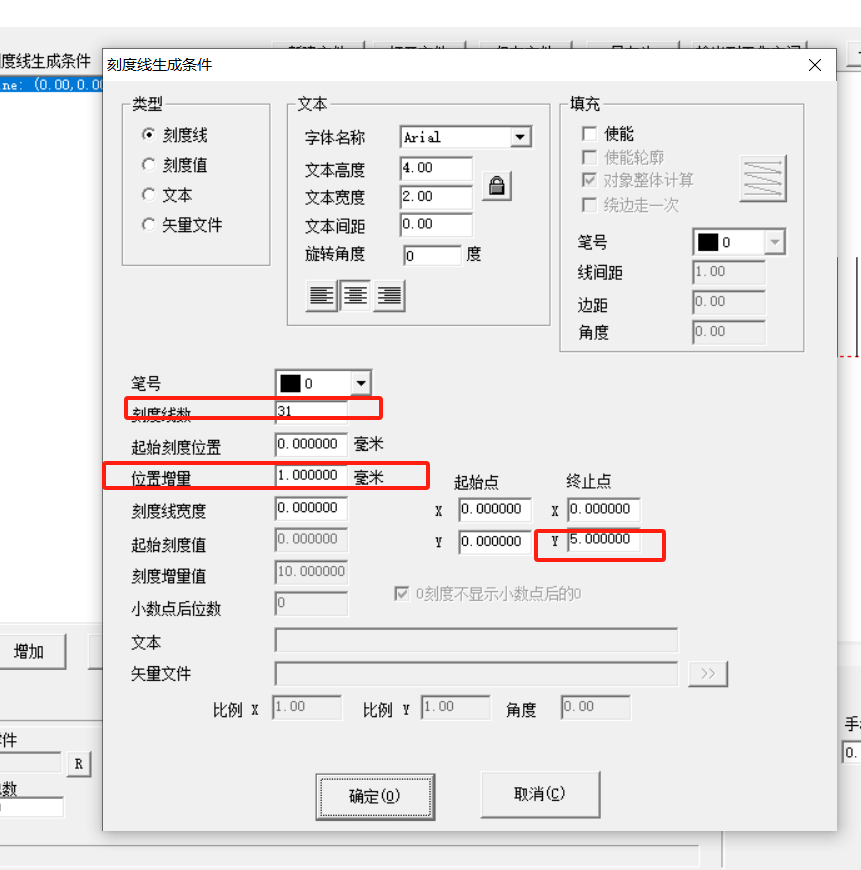Enable the 使能 fill checkbox

point(589,134)
